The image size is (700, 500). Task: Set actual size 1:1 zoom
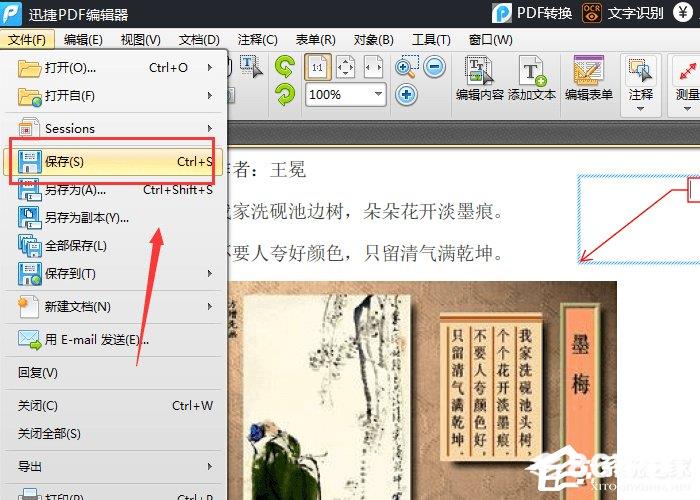pos(318,67)
